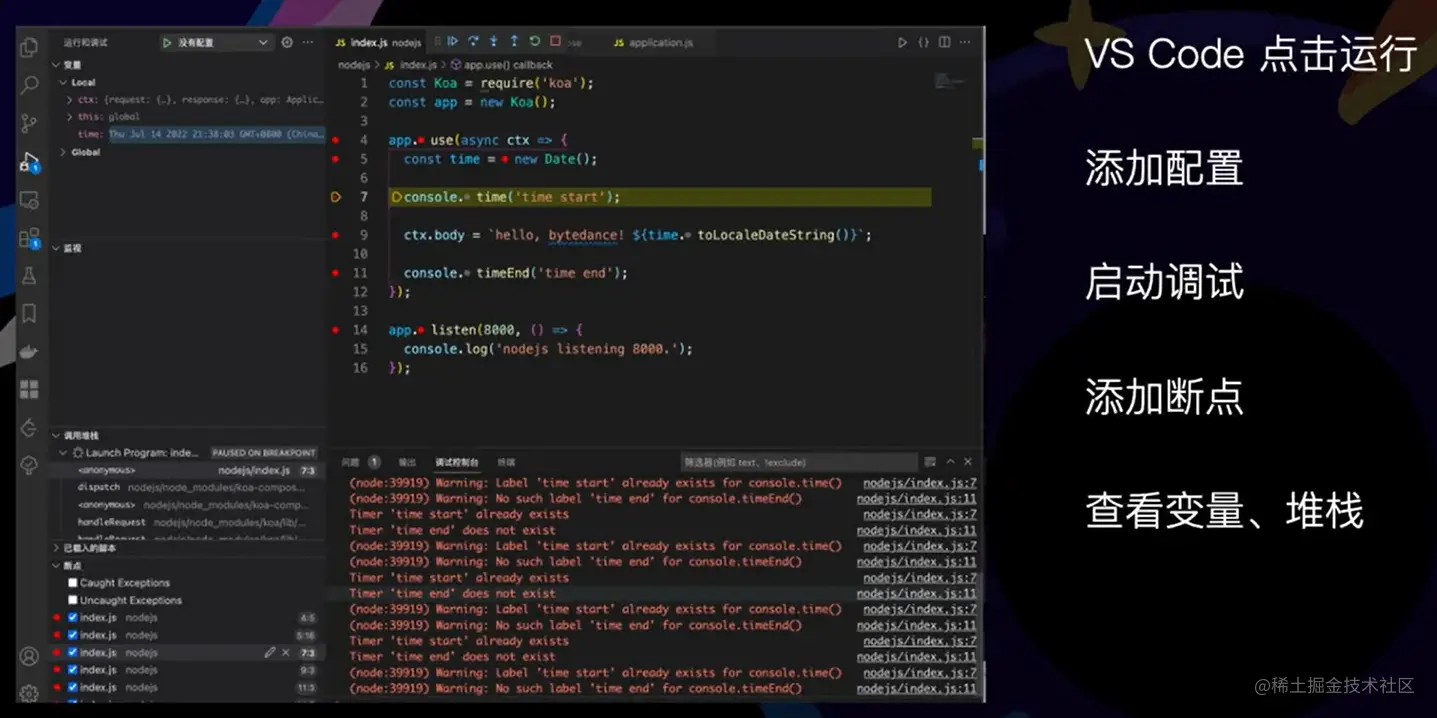Open the Accounts menu icon
This screenshot has width=1437, height=718.
tap(29, 656)
